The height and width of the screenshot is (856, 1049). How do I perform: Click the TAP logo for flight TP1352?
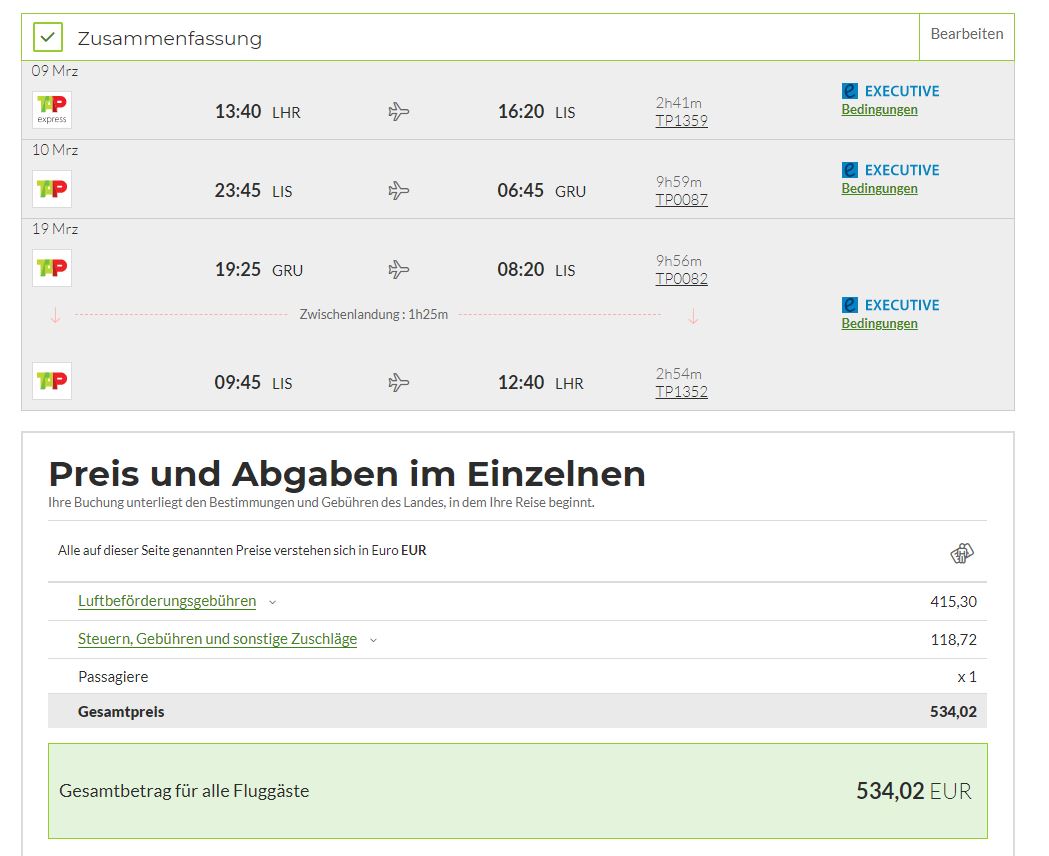coord(52,381)
